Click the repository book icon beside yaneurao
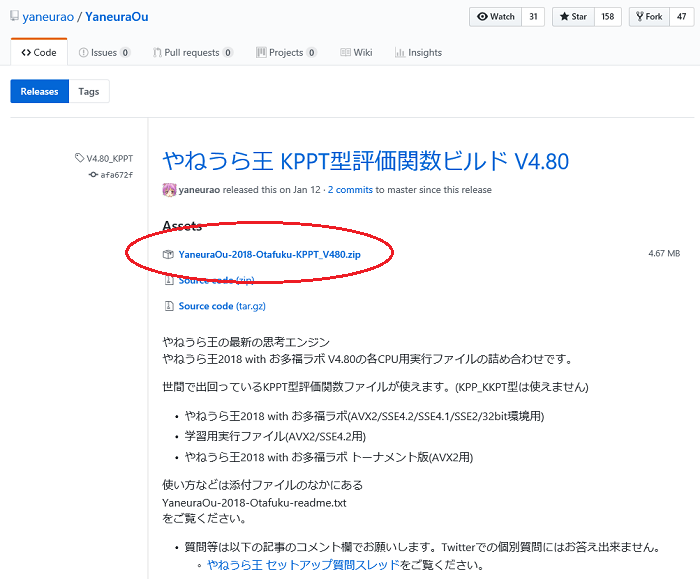The width and height of the screenshot is (700, 579). pyautogui.click(x=14, y=16)
